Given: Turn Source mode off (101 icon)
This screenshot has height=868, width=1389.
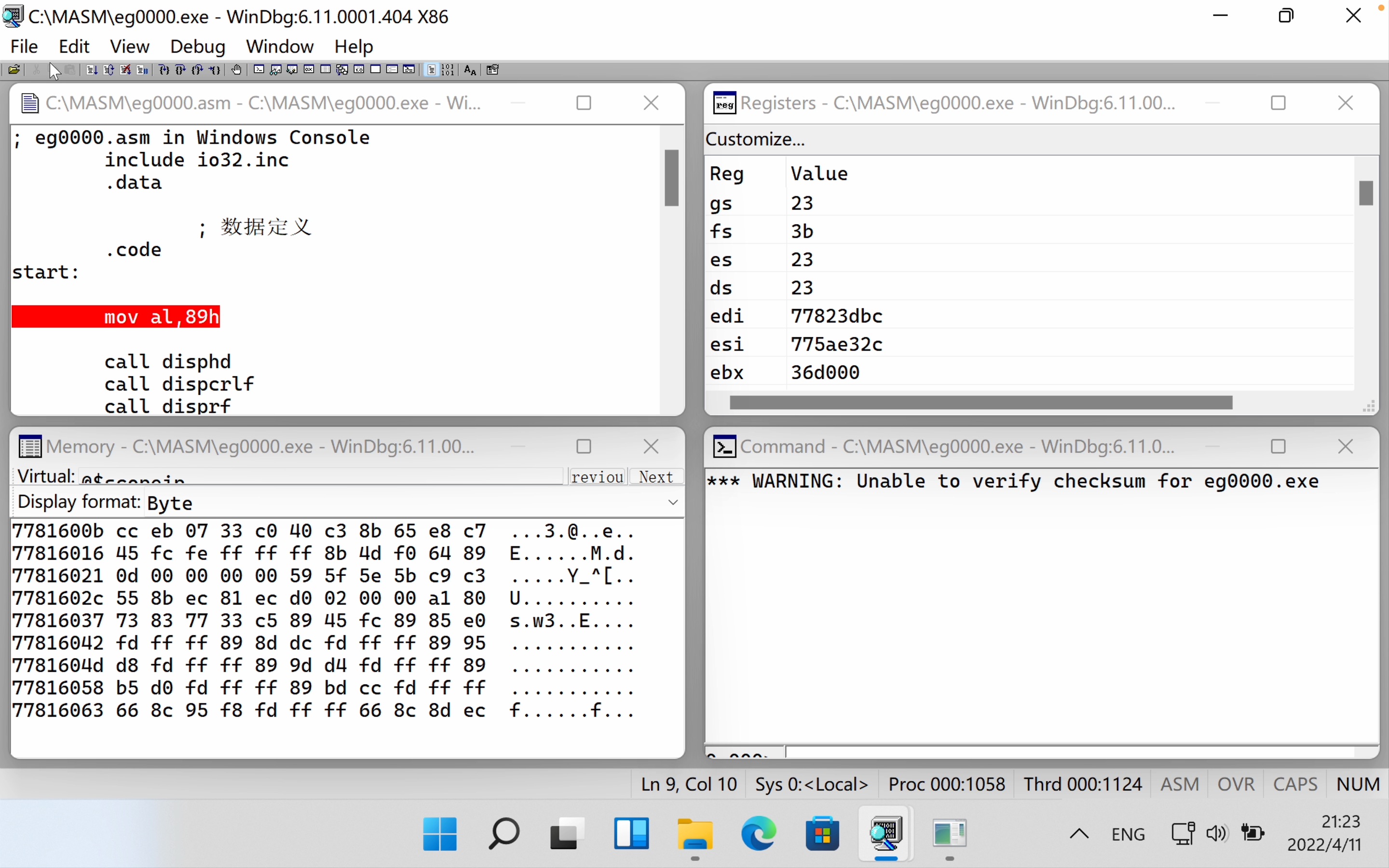Looking at the screenshot, I should tap(448, 69).
